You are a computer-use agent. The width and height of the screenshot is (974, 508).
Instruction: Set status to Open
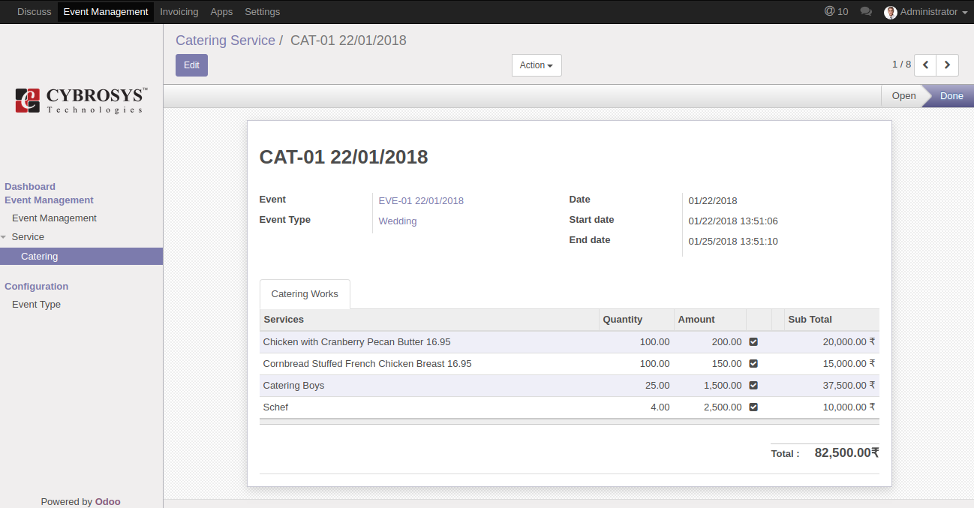coord(904,96)
